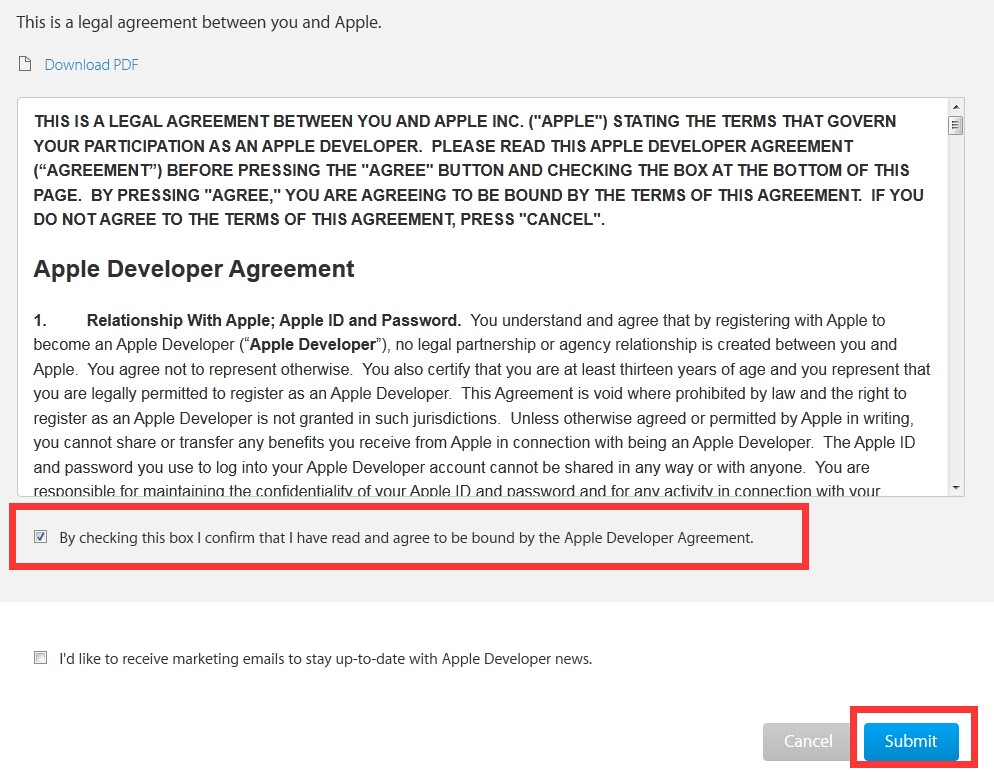Click the agreement confirmation label text
The image size is (994, 772).
(406, 537)
